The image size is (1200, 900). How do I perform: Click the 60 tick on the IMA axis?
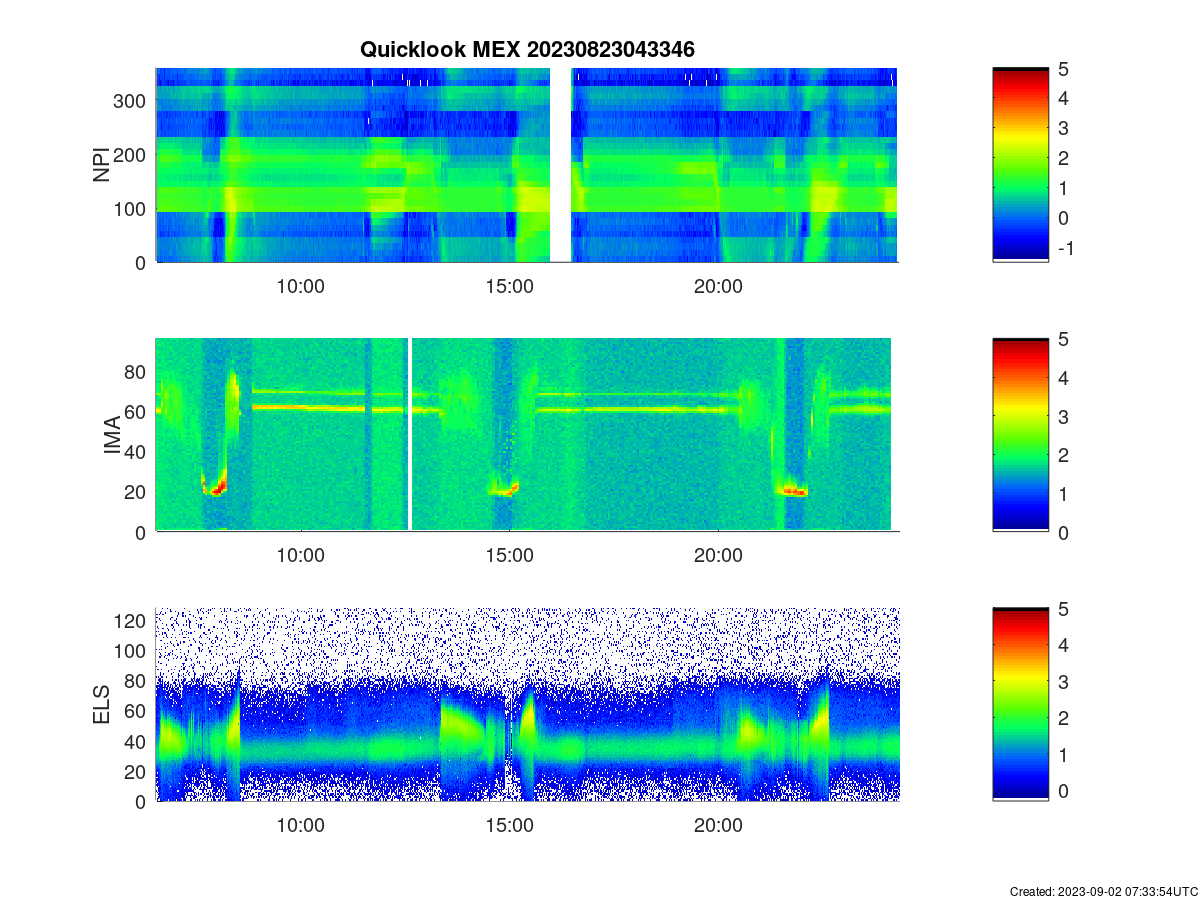tap(137, 411)
